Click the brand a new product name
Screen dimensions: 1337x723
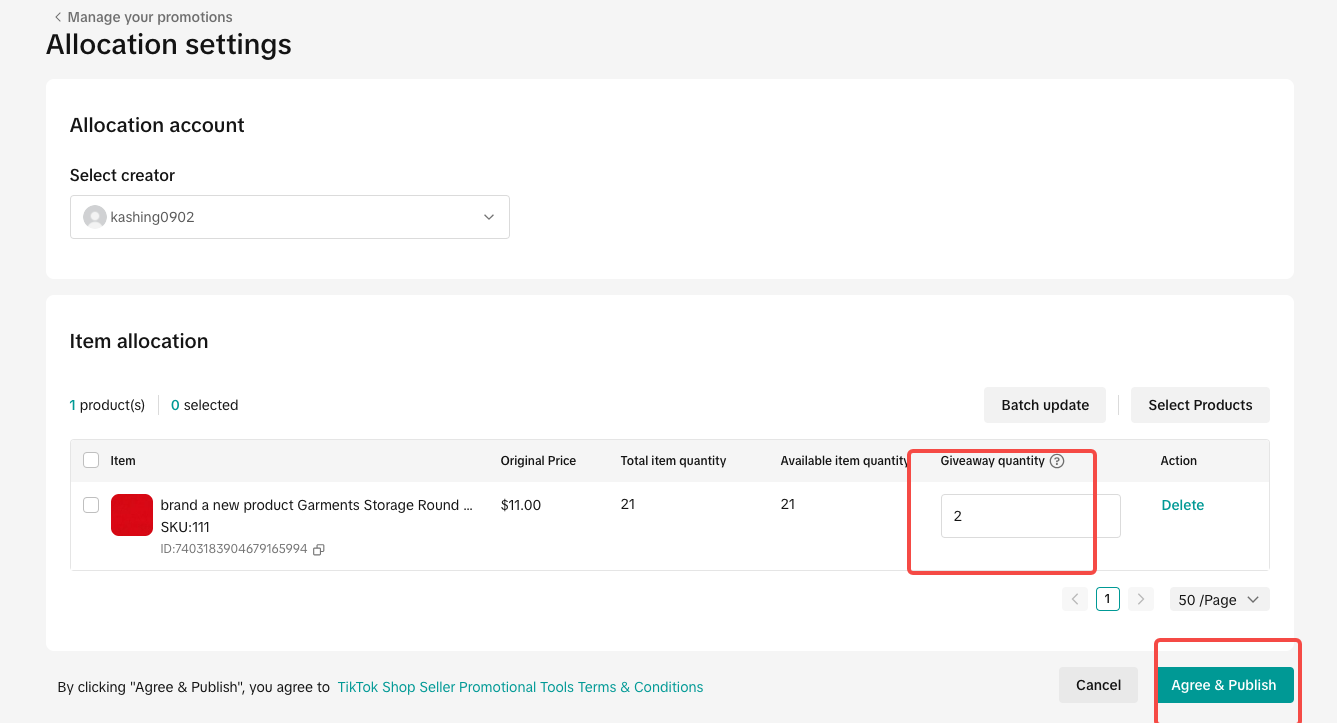(316, 505)
